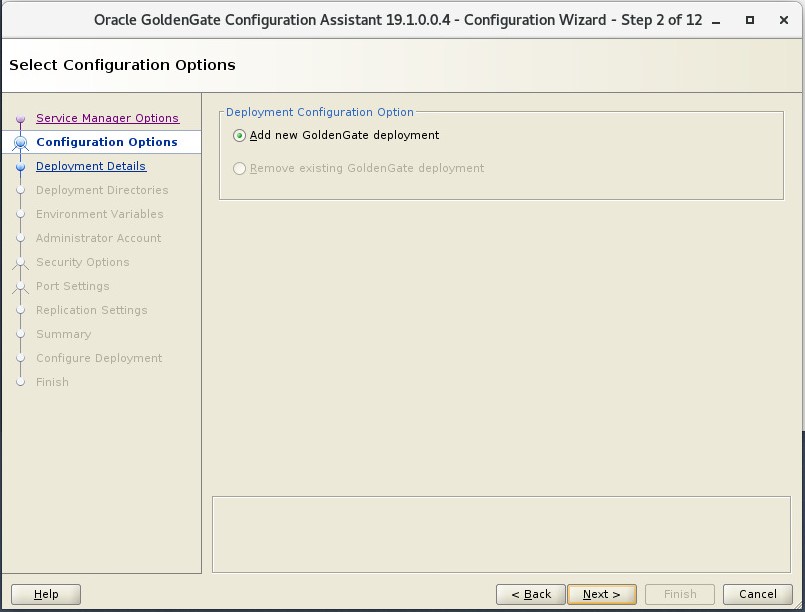
Task: Click Administrator Account step label
Action: point(99,238)
